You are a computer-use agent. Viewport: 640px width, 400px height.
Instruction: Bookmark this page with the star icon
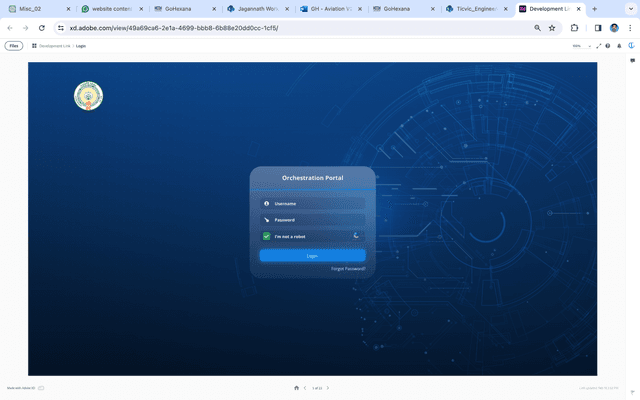click(x=552, y=28)
